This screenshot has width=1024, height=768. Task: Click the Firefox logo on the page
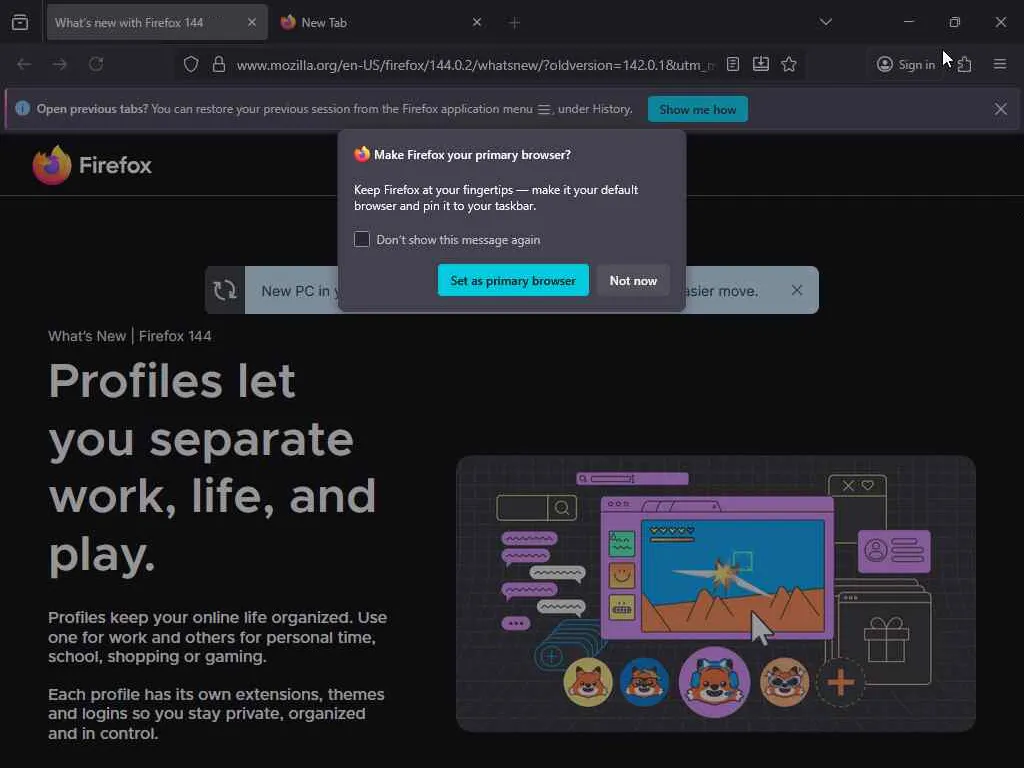point(92,165)
